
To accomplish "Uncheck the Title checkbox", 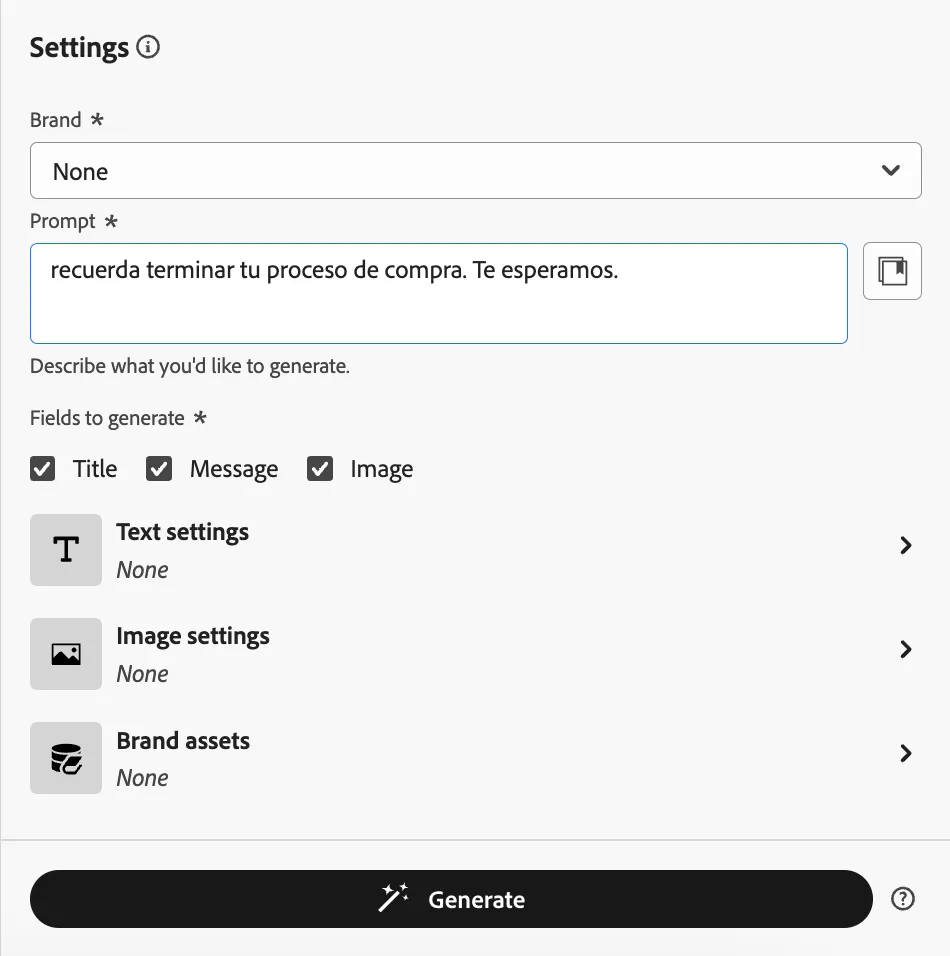I will 43,469.
